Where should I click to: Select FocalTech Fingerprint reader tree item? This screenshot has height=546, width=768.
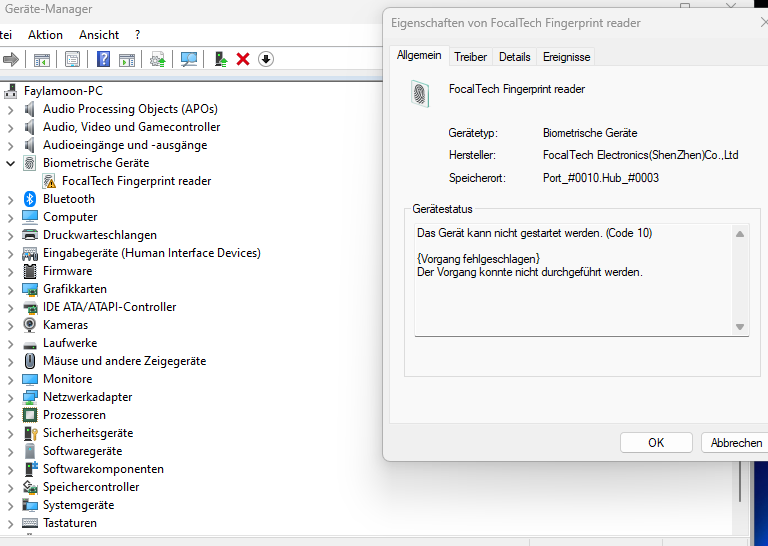[x=137, y=181]
